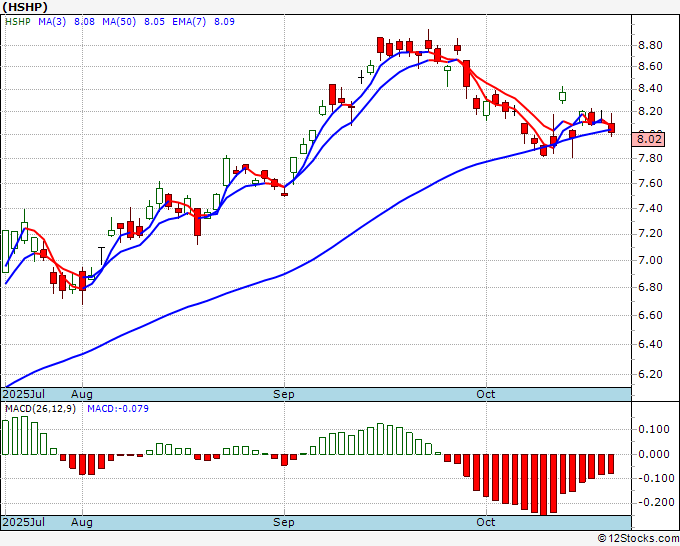Image resolution: width=680 pixels, height=546 pixels.
Task: Click Sep on the price chart date axis
Action: 284,394
